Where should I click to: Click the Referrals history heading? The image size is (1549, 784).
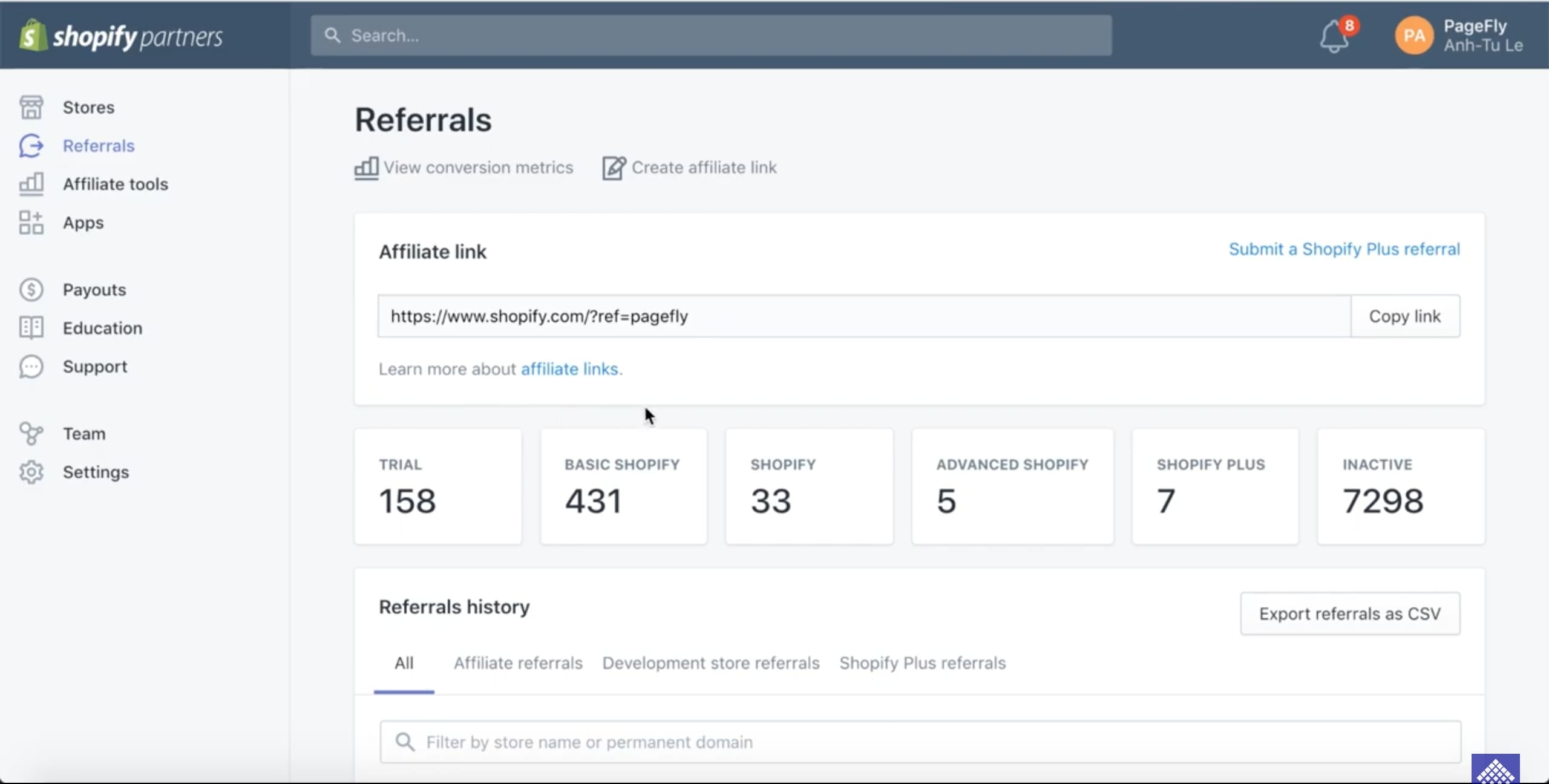coord(454,607)
